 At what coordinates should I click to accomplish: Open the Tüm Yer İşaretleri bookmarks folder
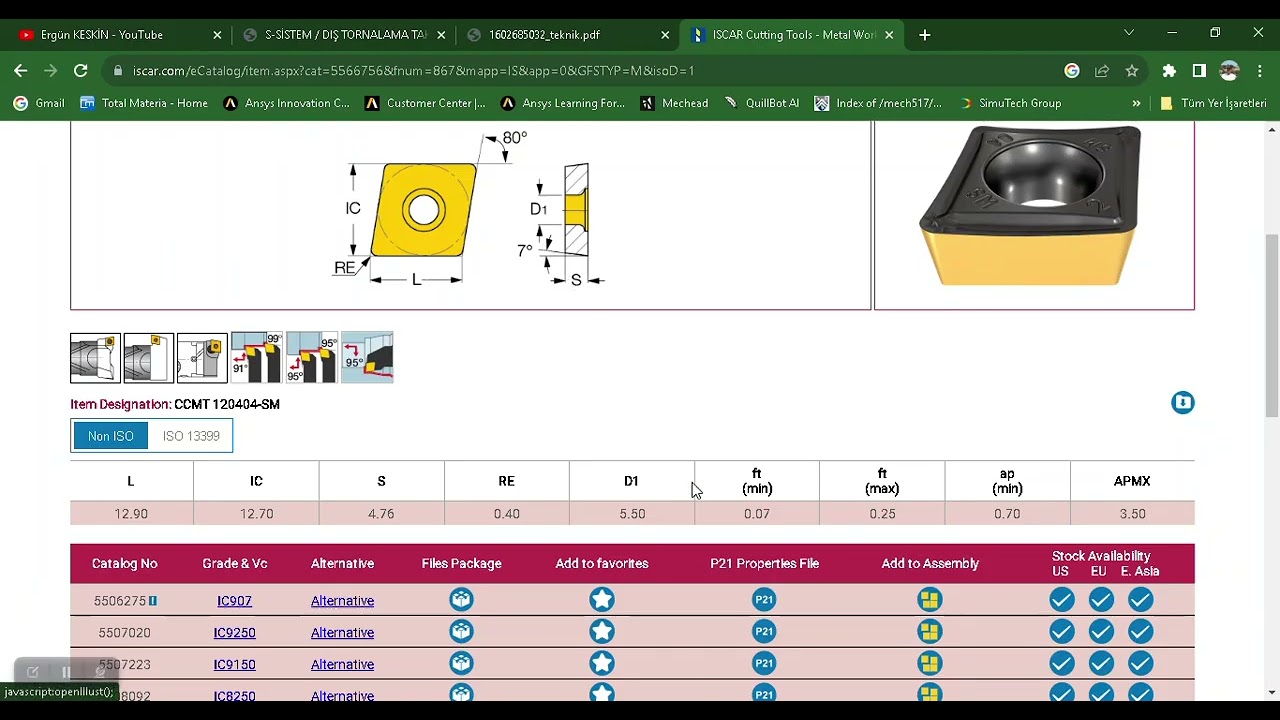click(1213, 103)
